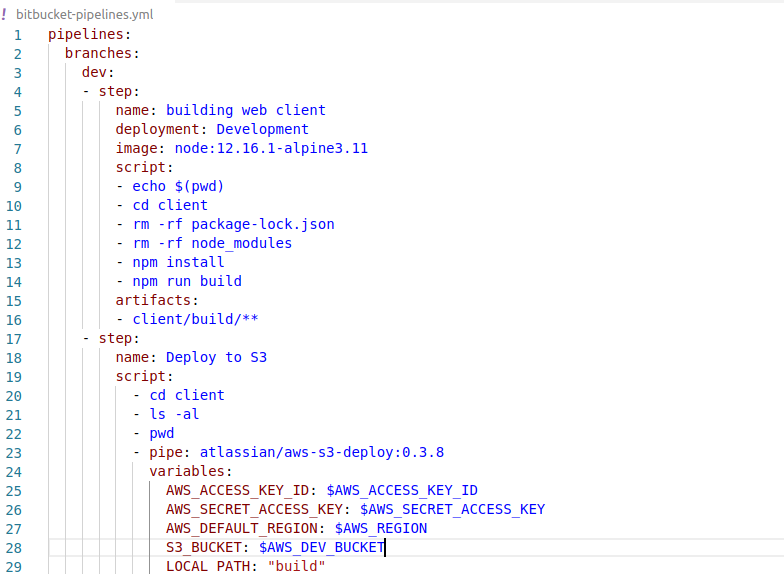Click the 'artifacts:' key
This screenshot has width=784, height=574.
[x=157, y=300]
